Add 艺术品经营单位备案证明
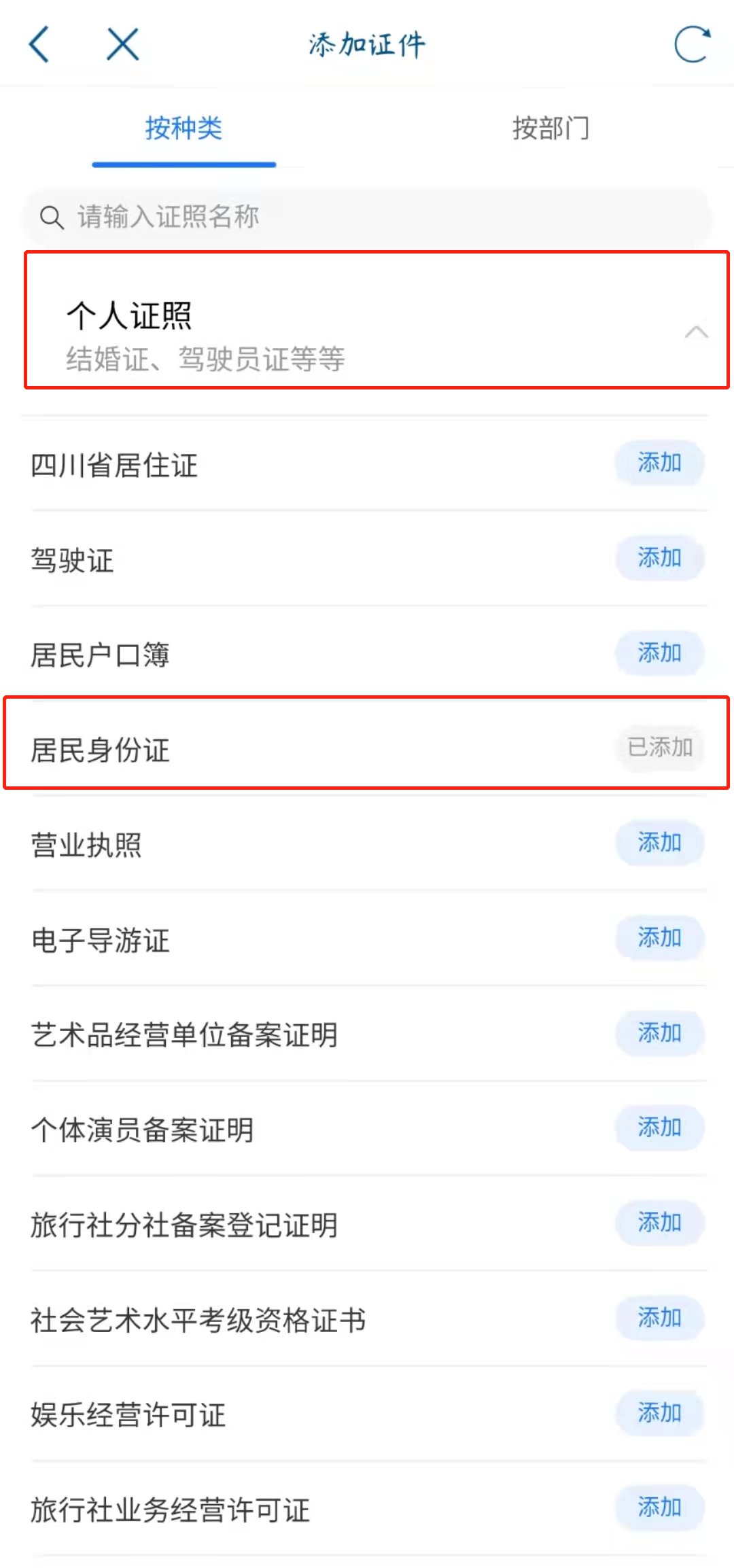The image size is (734, 1568). click(x=659, y=1033)
